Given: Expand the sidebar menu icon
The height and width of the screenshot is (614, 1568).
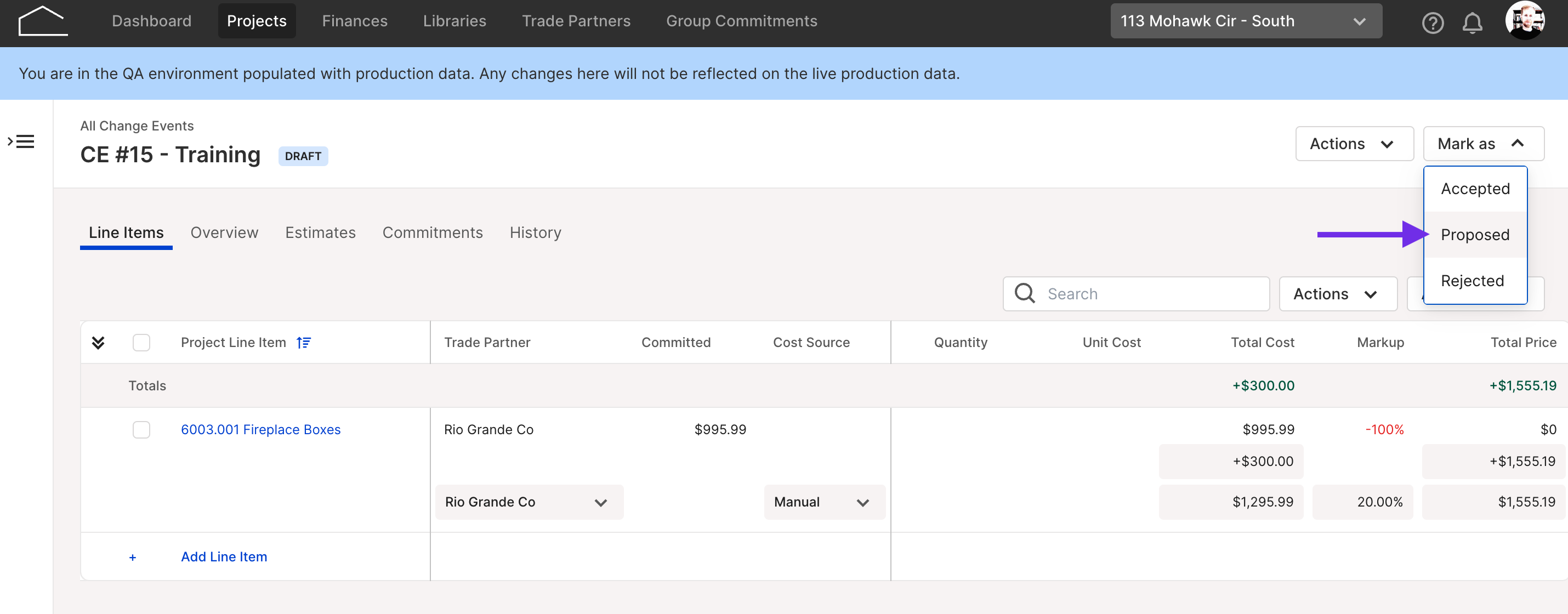Looking at the screenshot, I should [21, 142].
